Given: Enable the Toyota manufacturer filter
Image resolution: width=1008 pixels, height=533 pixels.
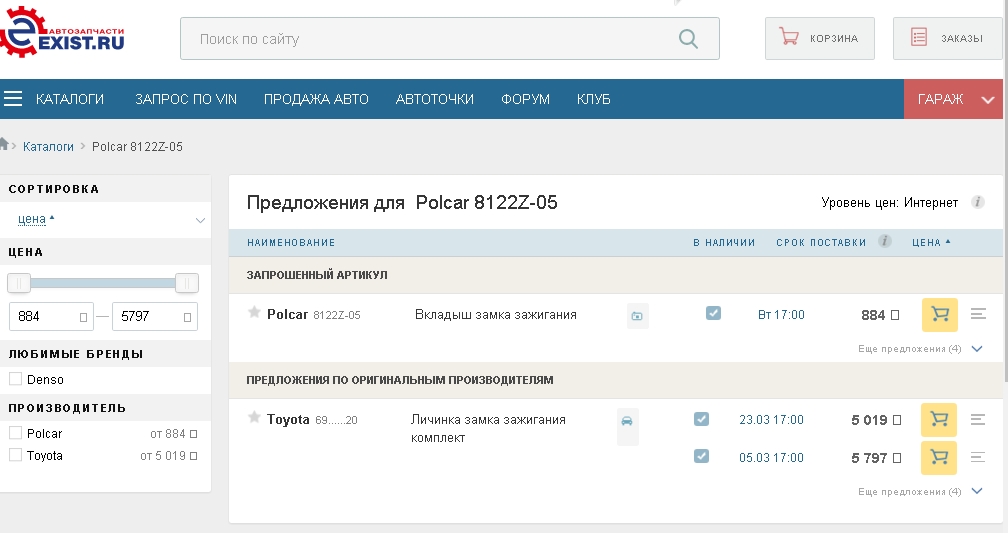Looking at the screenshot, I should [15, 455].
